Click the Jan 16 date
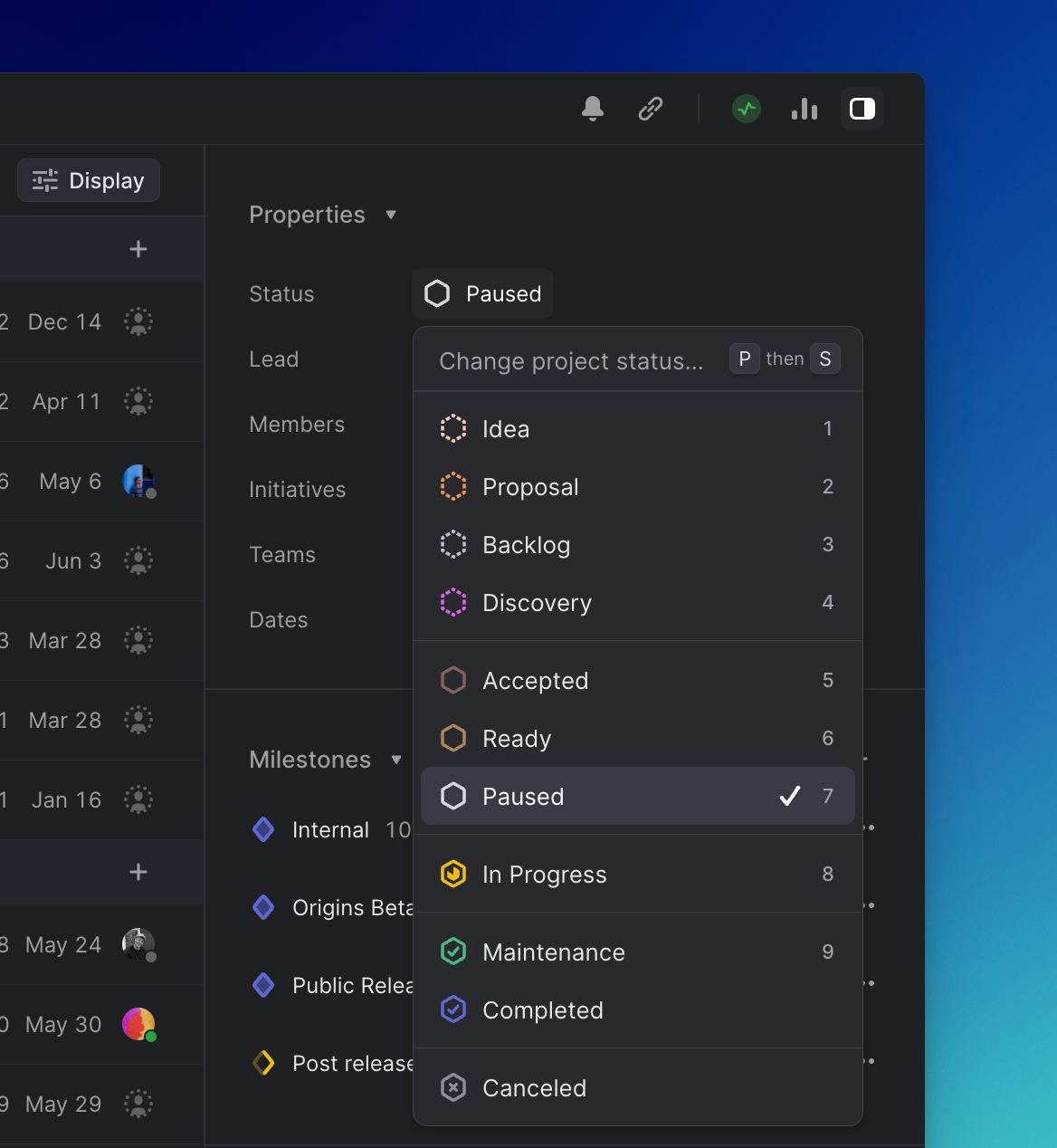1057x1148 pixels. [x=67, y=799]
